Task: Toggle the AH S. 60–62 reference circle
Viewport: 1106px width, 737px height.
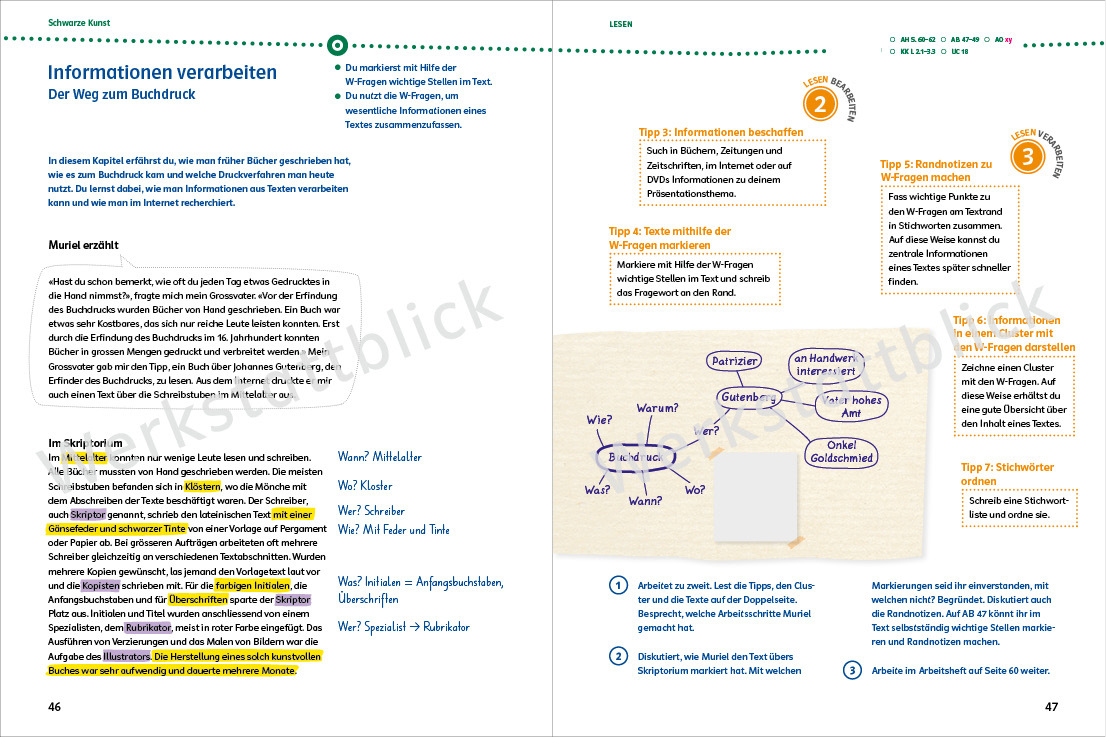Action: click(x=893, y=40)
